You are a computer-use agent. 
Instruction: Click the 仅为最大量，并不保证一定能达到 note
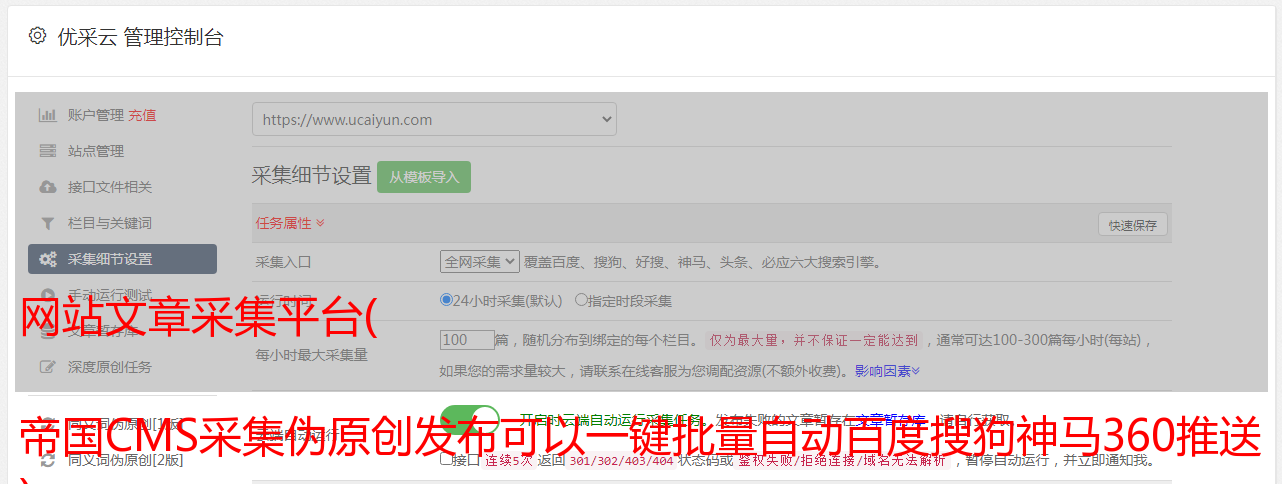tap(814, 340)
